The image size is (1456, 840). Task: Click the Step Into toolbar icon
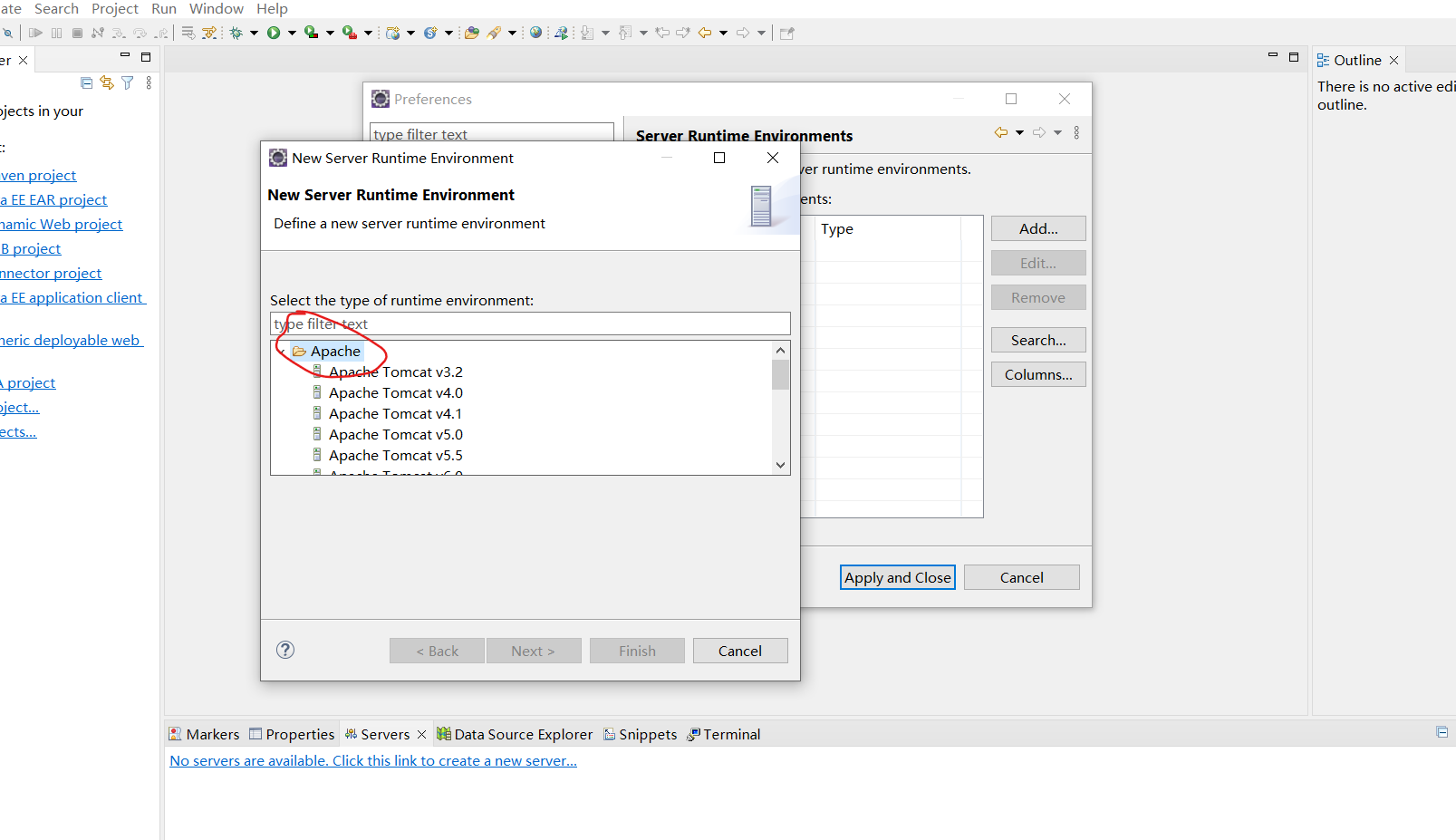click(x=118, y=33)
